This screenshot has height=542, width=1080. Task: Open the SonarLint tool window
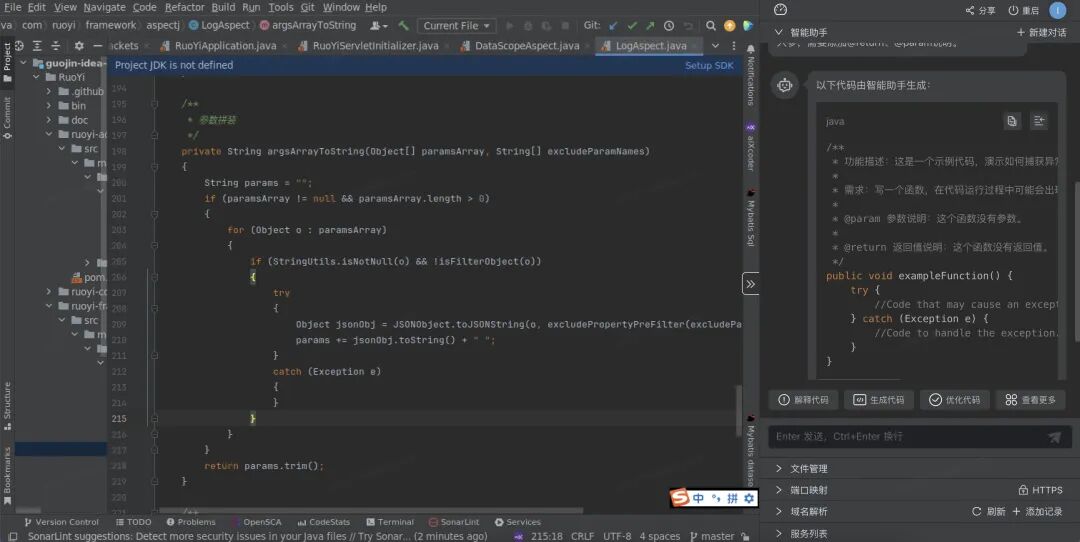(454, 522)
